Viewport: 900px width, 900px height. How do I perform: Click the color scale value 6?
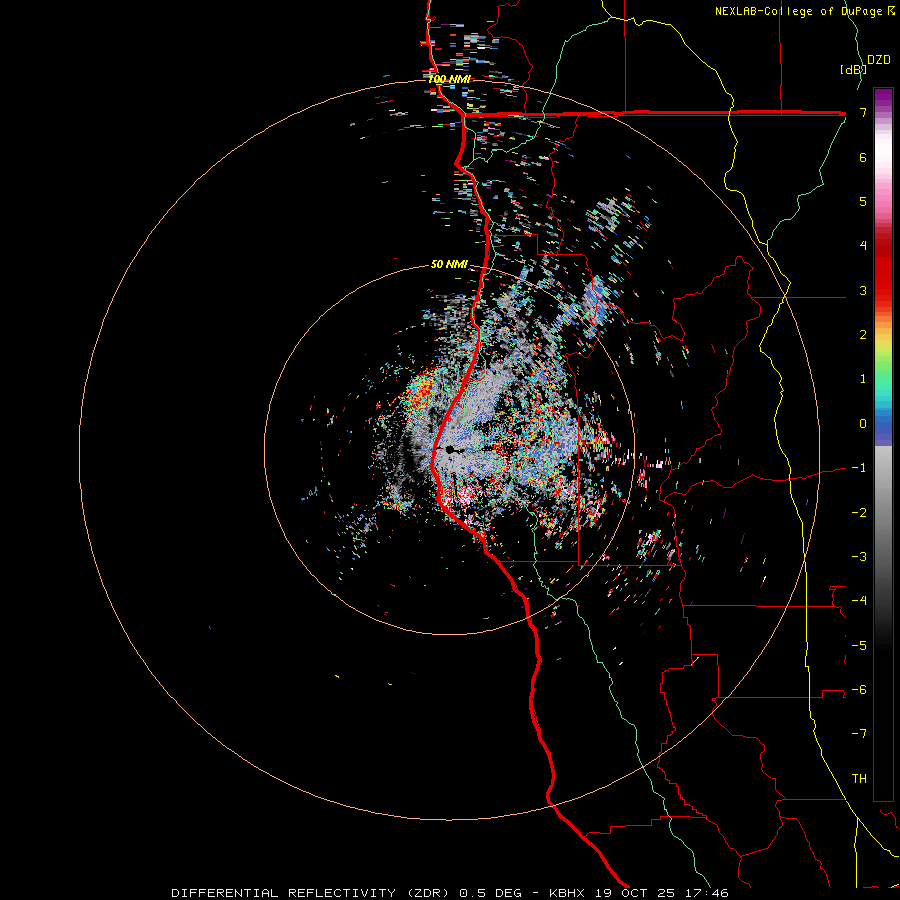(x=863, y=157)
